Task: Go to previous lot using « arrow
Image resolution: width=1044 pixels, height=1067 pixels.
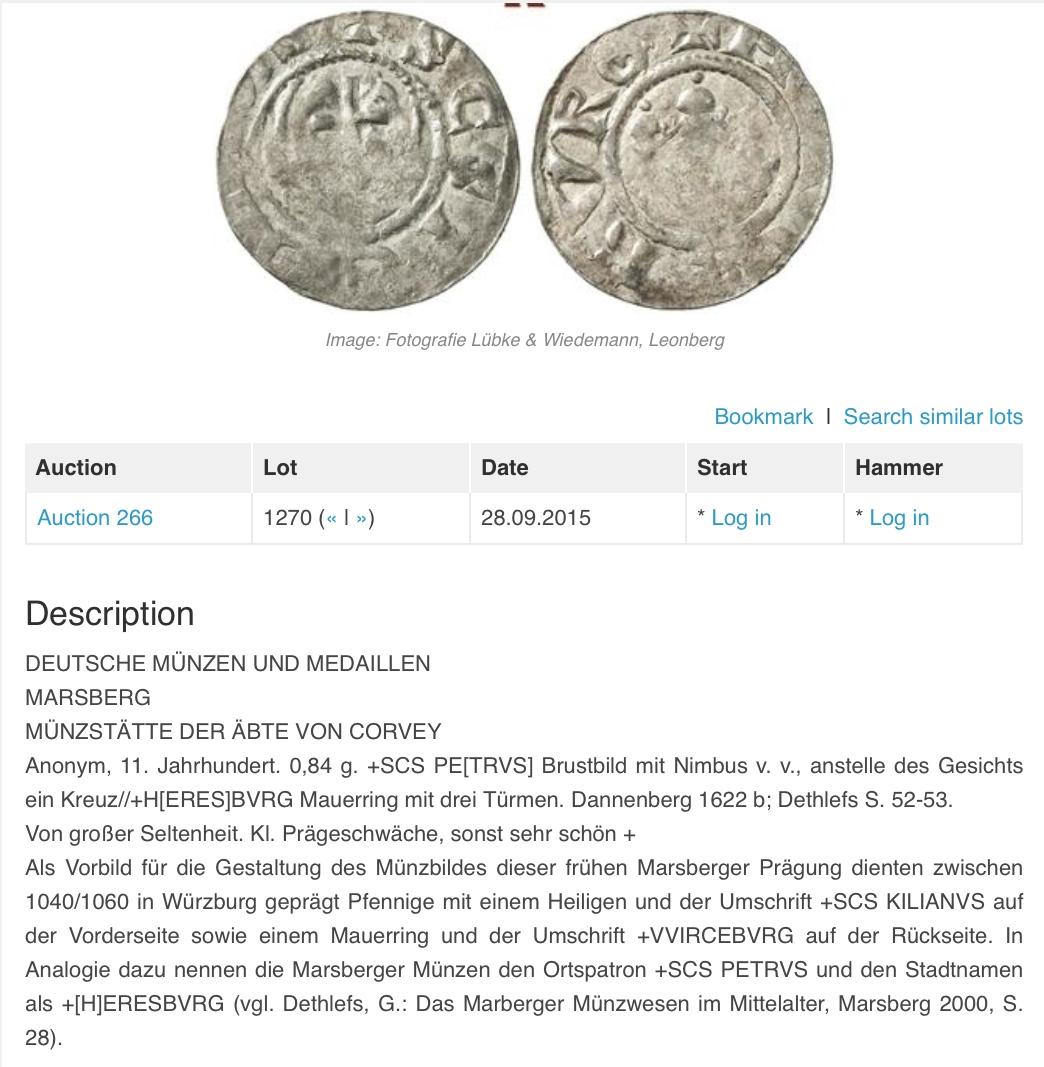Action: (x=331, y=519)
